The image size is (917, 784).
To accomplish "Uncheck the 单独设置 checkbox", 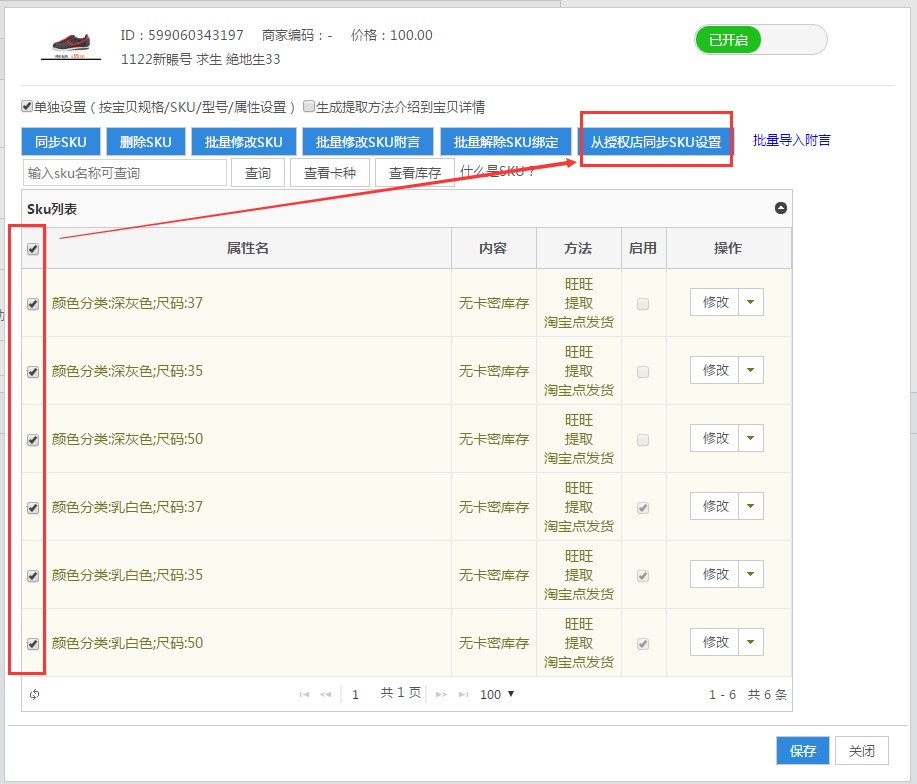I will (27, 106).
